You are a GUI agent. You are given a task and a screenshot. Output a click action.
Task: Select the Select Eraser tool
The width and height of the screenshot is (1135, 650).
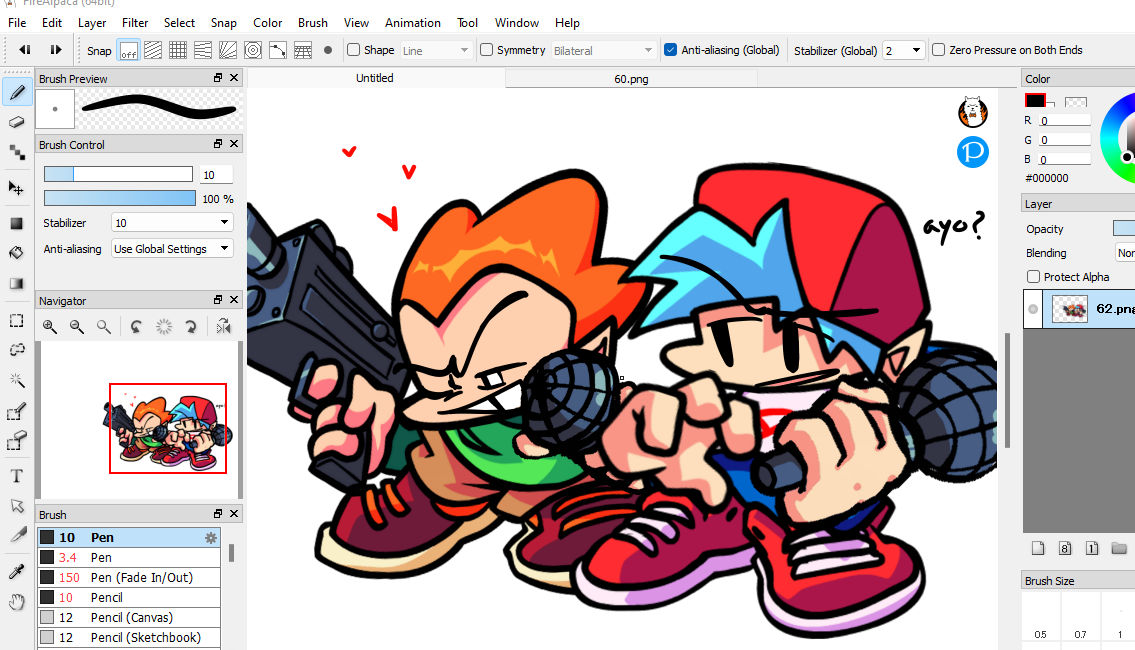click(17, 441)
